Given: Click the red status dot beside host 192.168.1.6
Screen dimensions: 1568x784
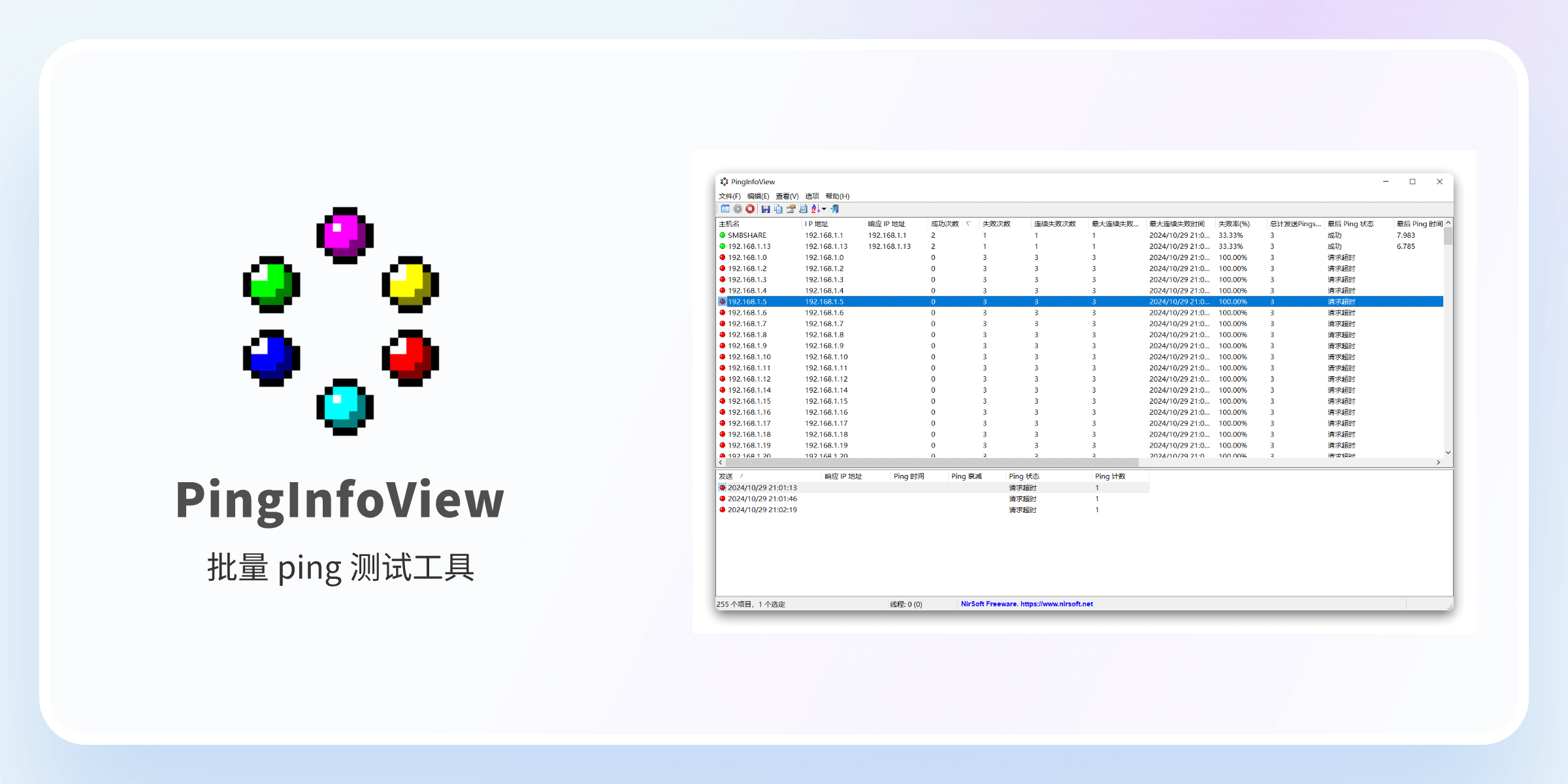Looking at the screenshot, I should [723, 312].
